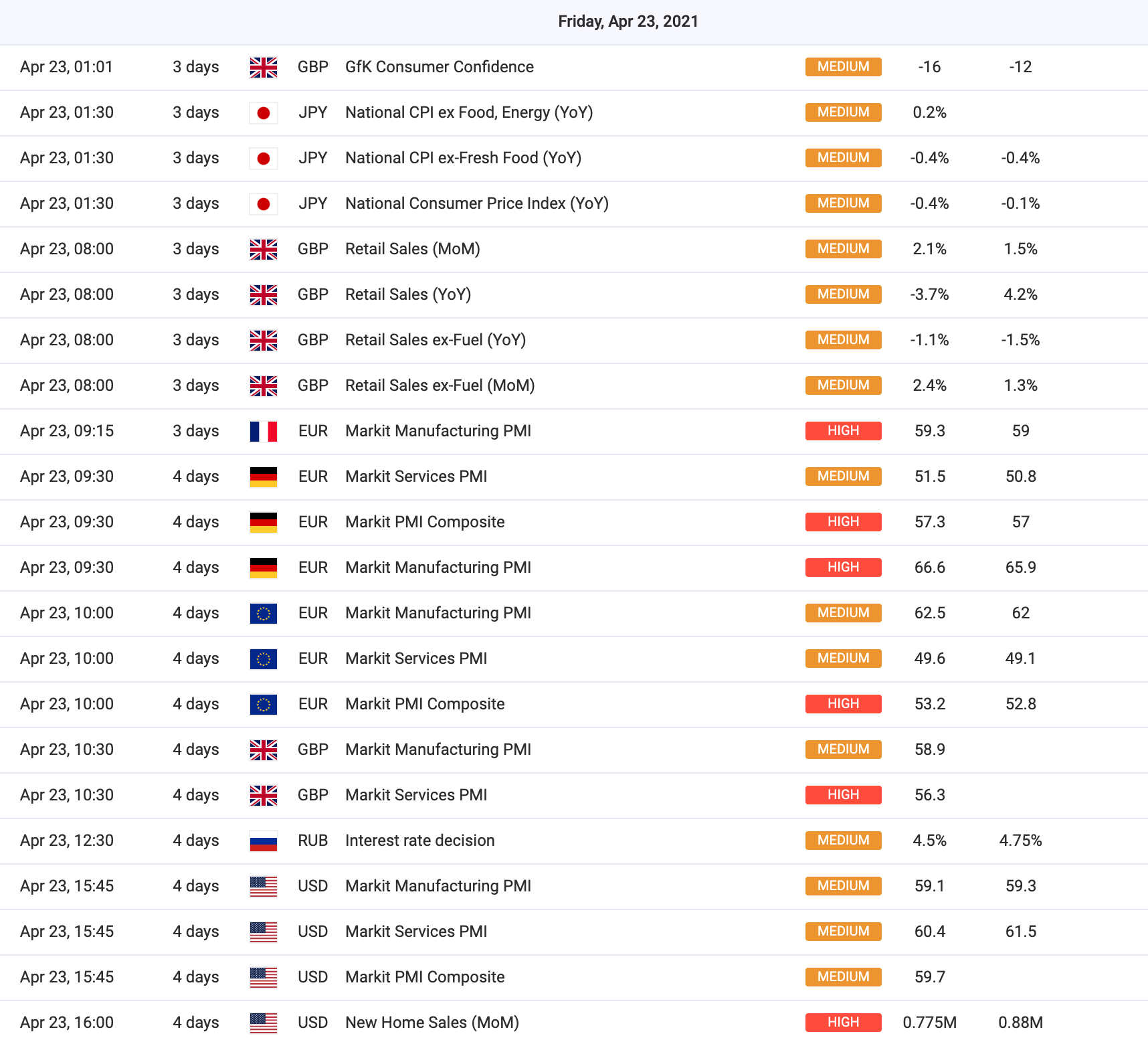The image size is (1148, 1044).
Task: Open the 15:45 USD Markit PMI Composite event
Action: click(425, 977)
